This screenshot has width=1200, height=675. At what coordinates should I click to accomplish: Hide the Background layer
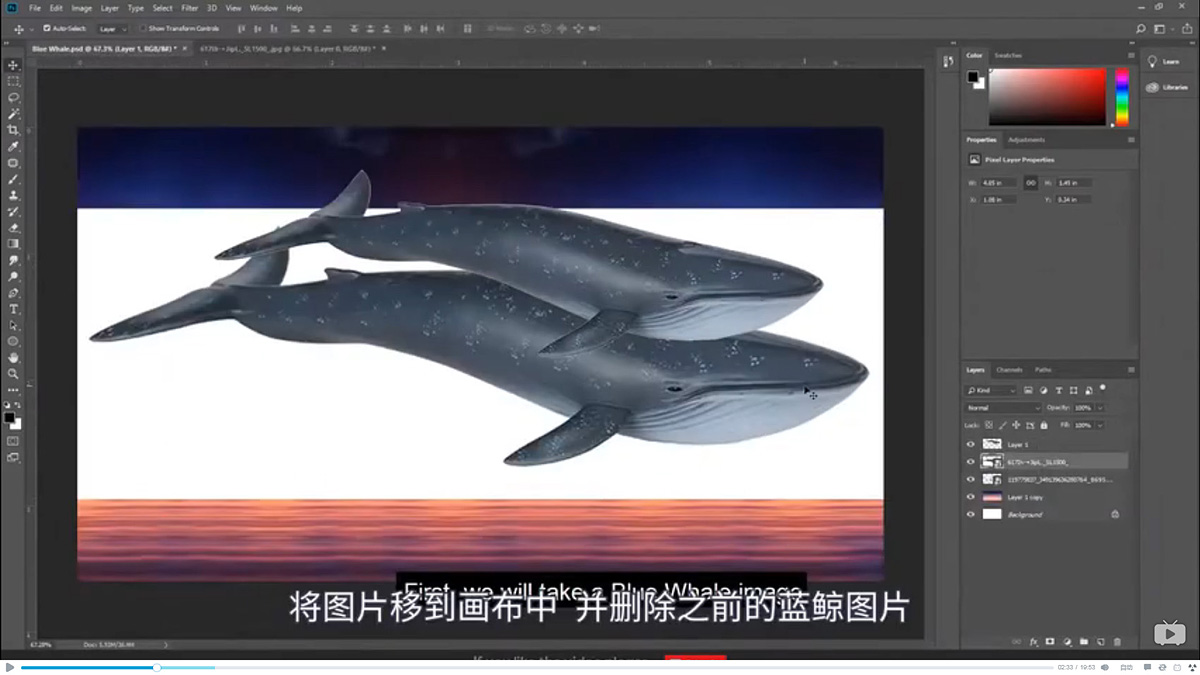pyautogui.click(x=971, y=514)
